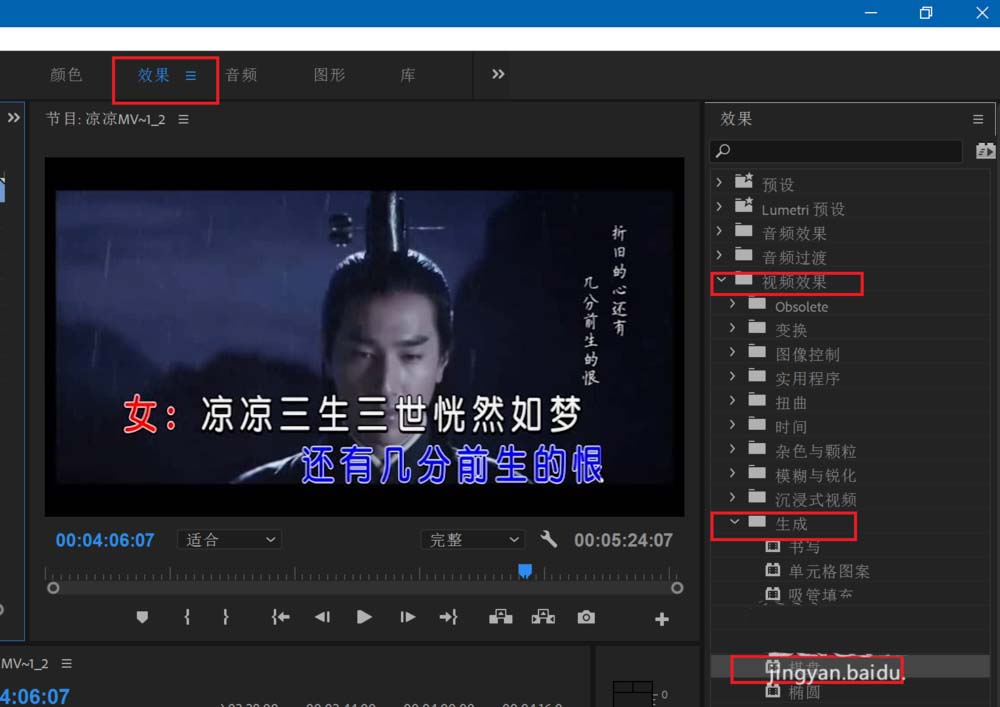
Task: Click the 00:05:24:07 duration timecode
Action: (x=623, y=541)
